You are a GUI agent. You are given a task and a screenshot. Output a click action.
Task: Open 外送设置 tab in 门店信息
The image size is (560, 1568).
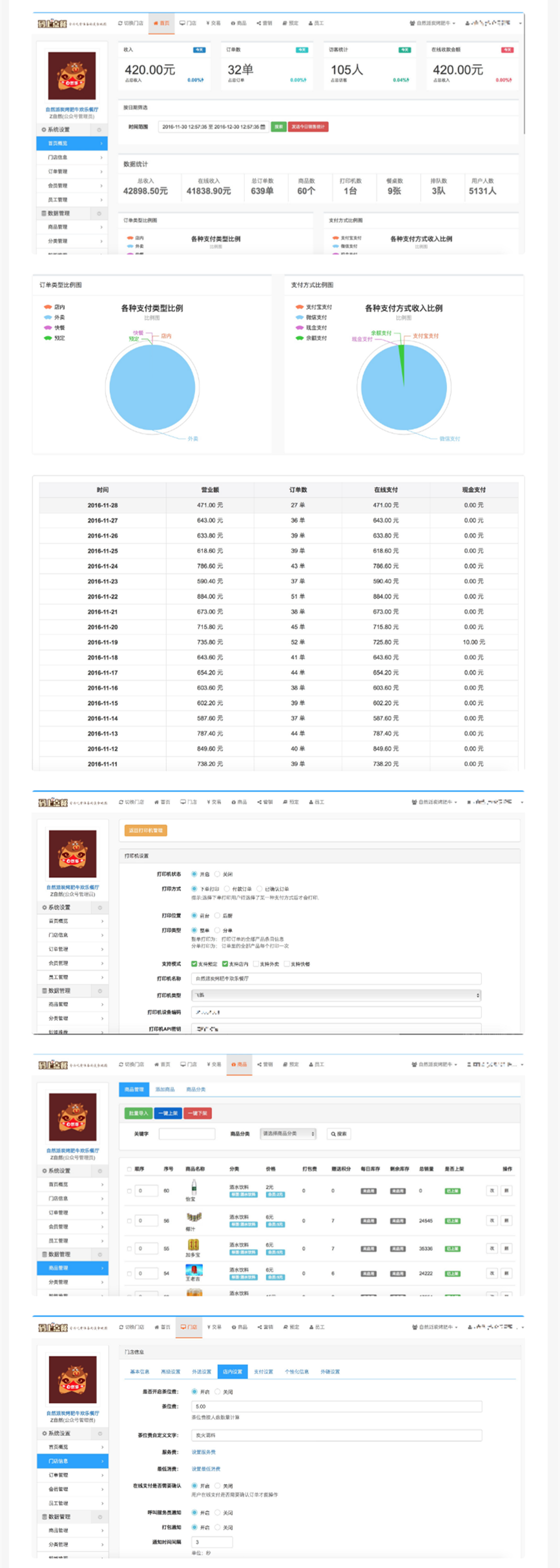pyautogui.click(x=202, y=1372)
